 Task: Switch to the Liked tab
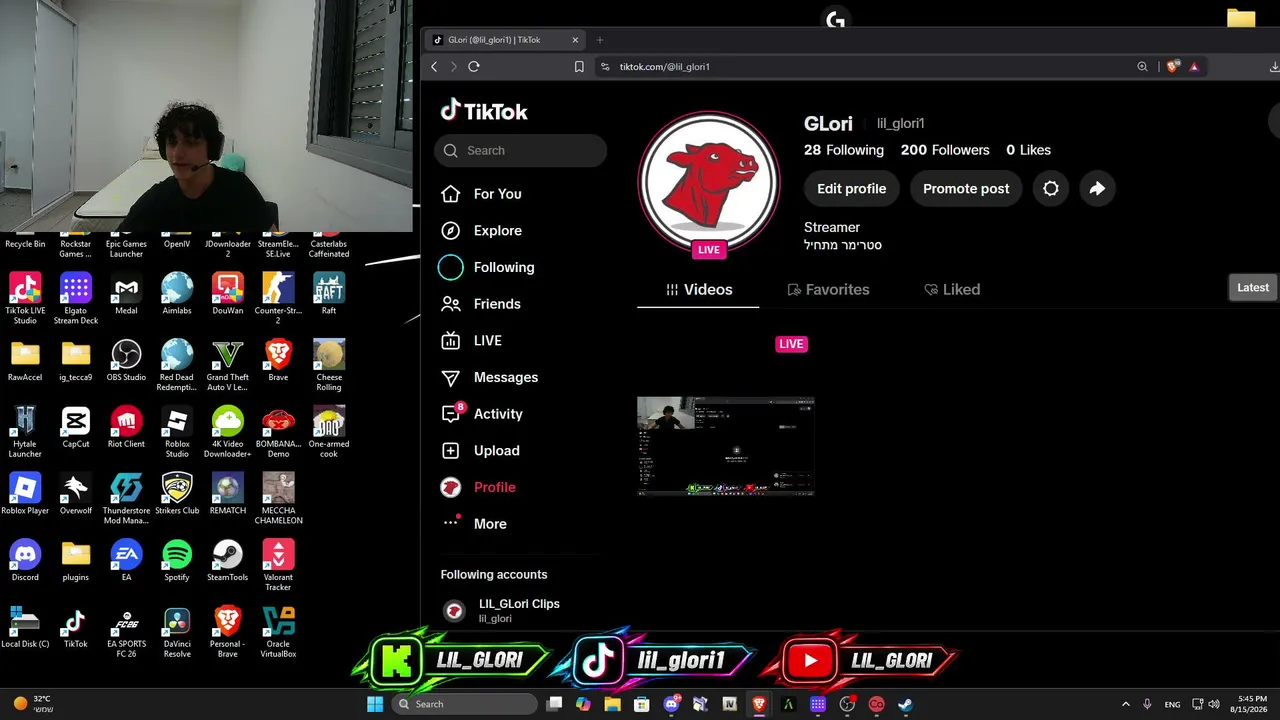[952, 290]
